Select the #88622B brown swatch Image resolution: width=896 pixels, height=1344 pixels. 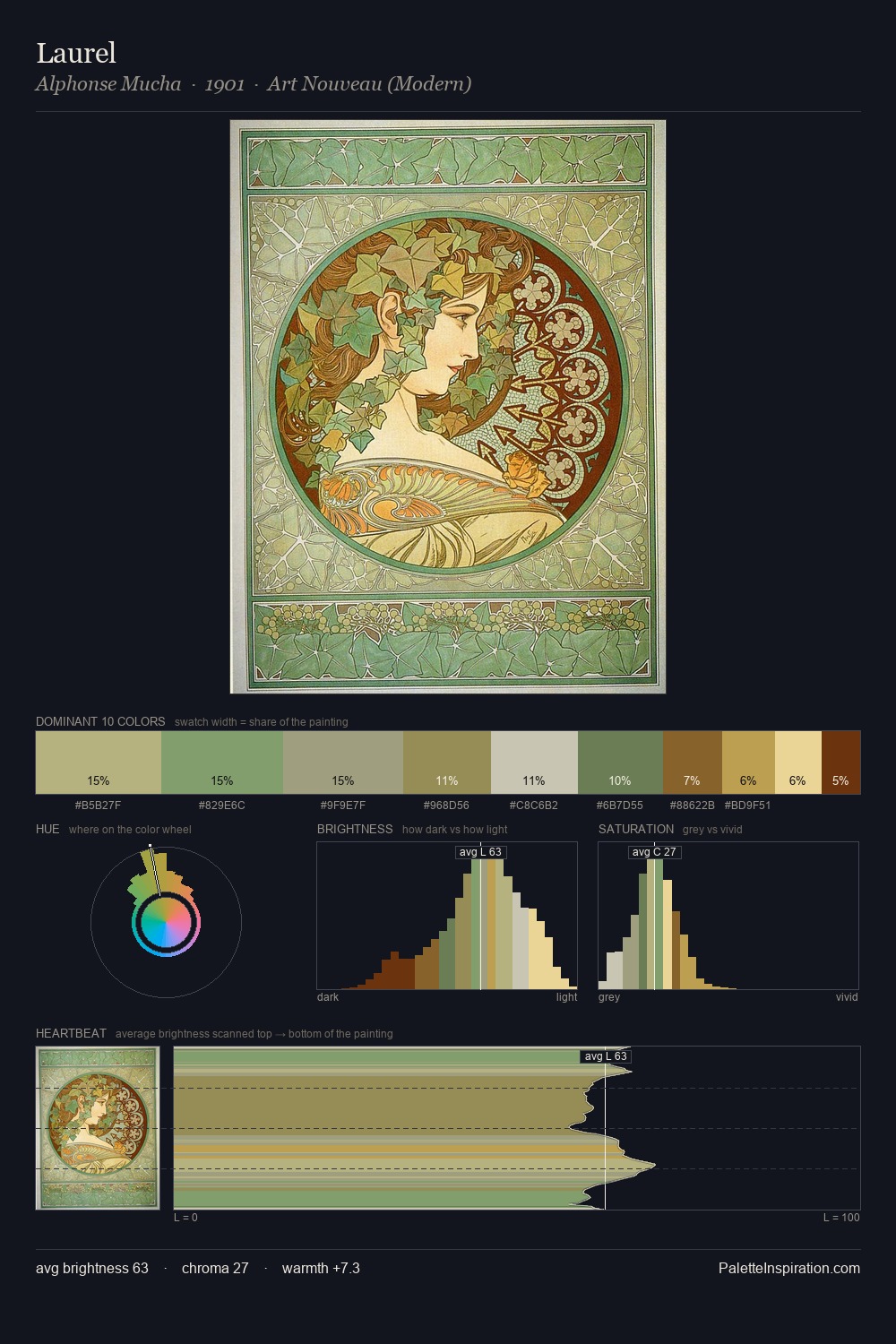693,762
